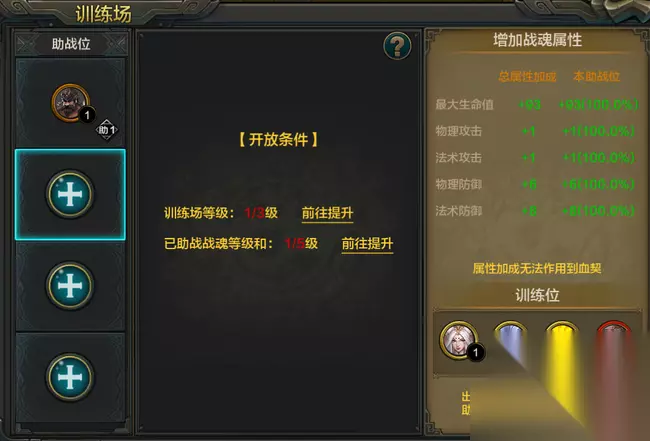Click the 助战位 panel header
The width and height of the screenshot is (650, 441).
[x=71, y=44]
